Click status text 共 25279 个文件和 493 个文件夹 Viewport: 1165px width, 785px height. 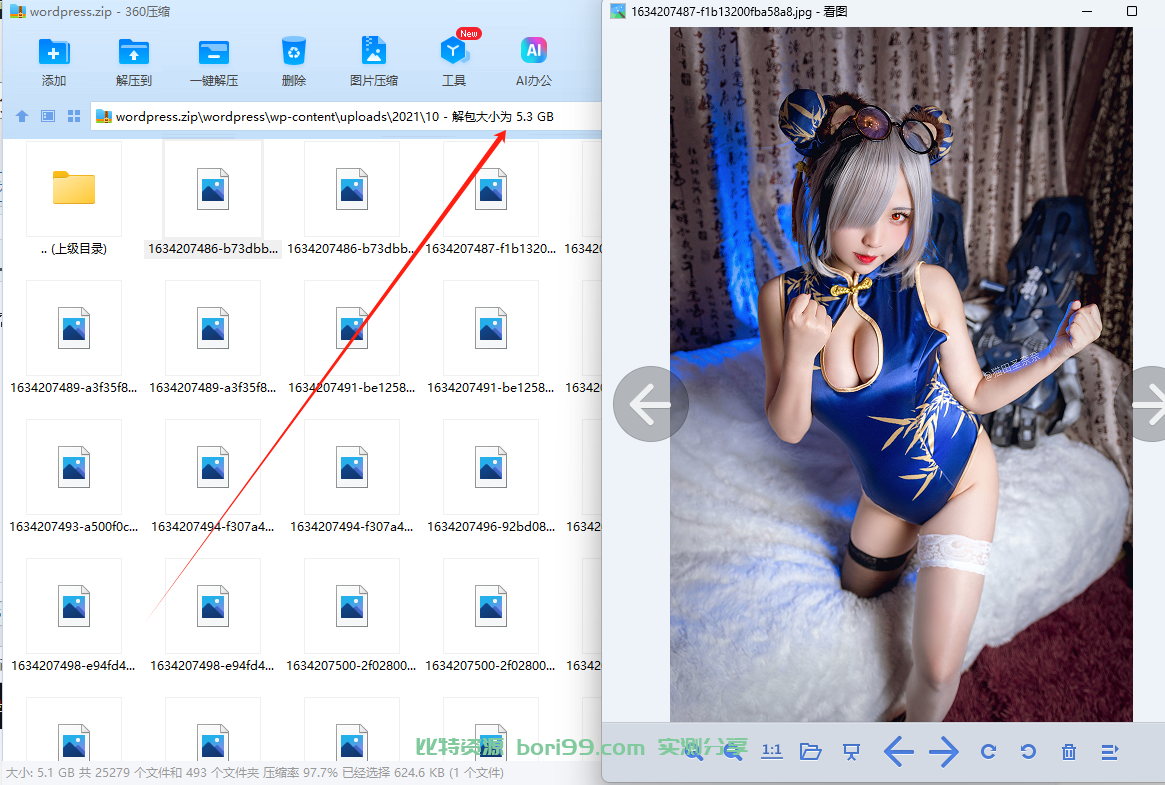pyautogui.click(x=169, y=772)
